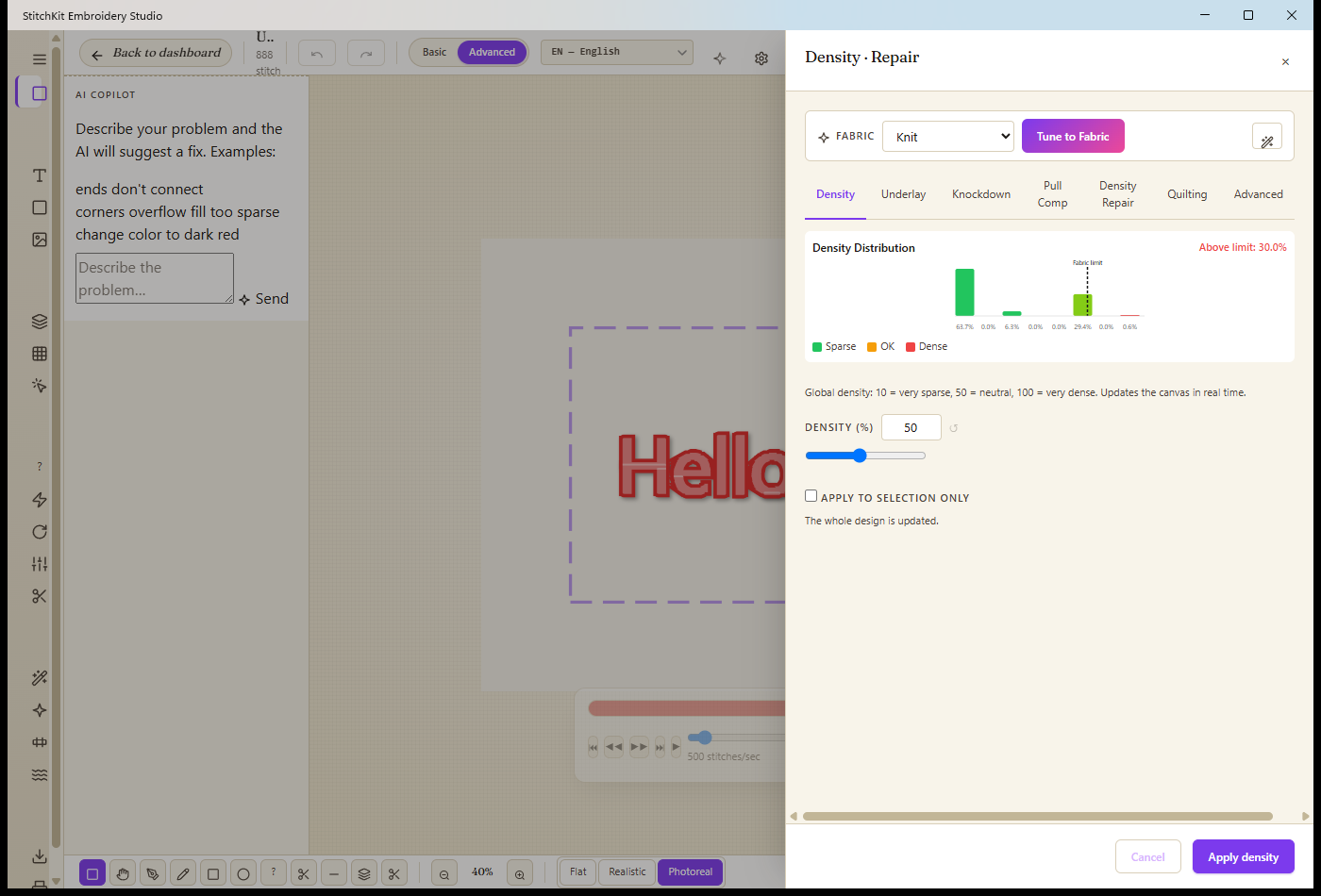1321x896 pixels.
Task: Click the Density (%) input field
Action: 911,427
